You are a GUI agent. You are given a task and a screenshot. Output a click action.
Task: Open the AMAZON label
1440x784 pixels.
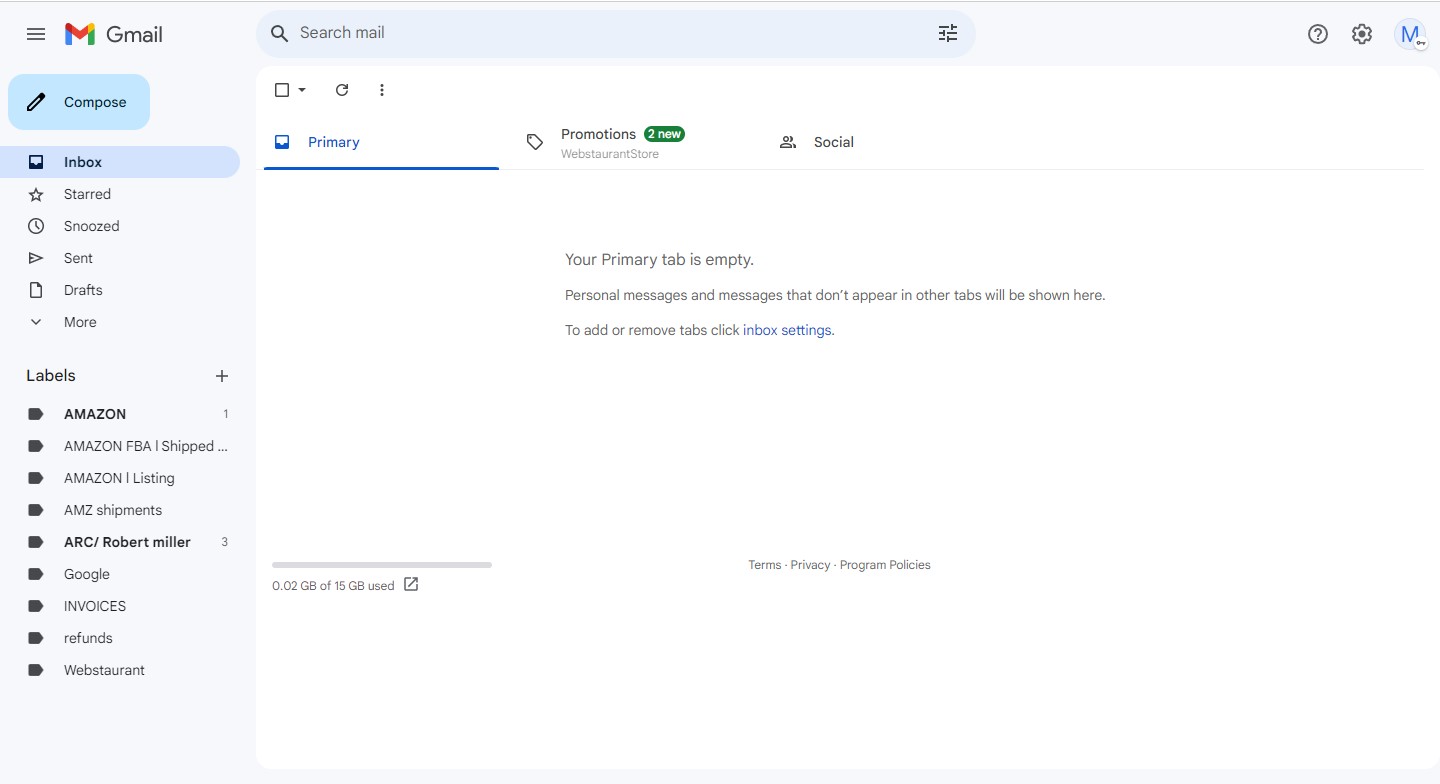[x=120, y=414]
